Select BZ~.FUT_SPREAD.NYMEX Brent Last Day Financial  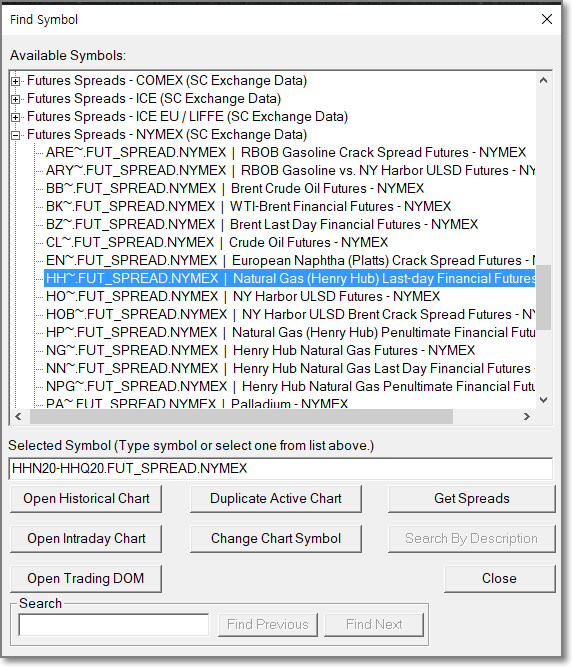click(x=262, y=224)
